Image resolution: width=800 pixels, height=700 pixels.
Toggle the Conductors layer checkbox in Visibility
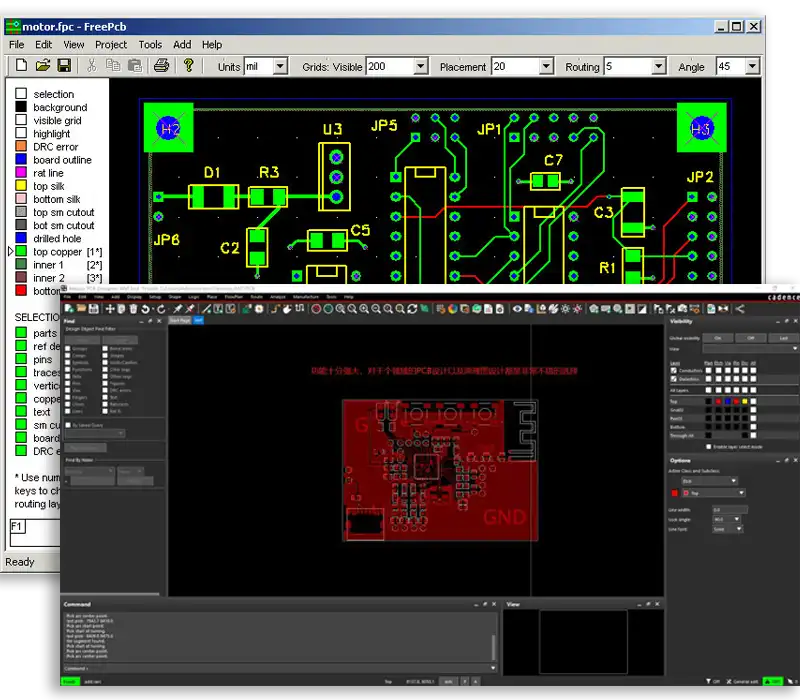(674, 370)
